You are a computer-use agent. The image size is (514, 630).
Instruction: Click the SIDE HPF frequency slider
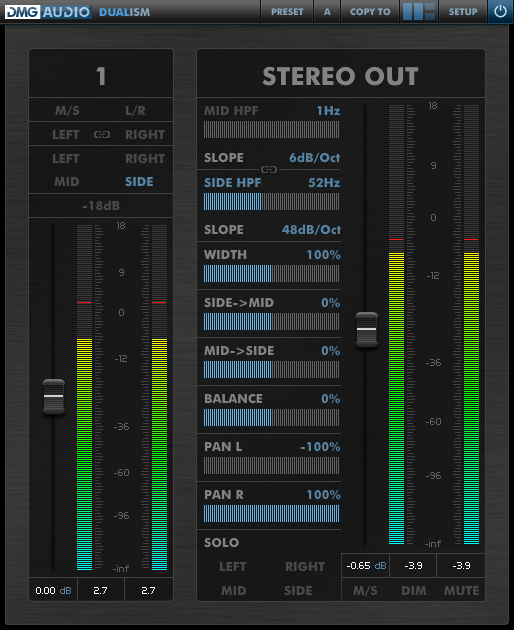click(271, 202)
